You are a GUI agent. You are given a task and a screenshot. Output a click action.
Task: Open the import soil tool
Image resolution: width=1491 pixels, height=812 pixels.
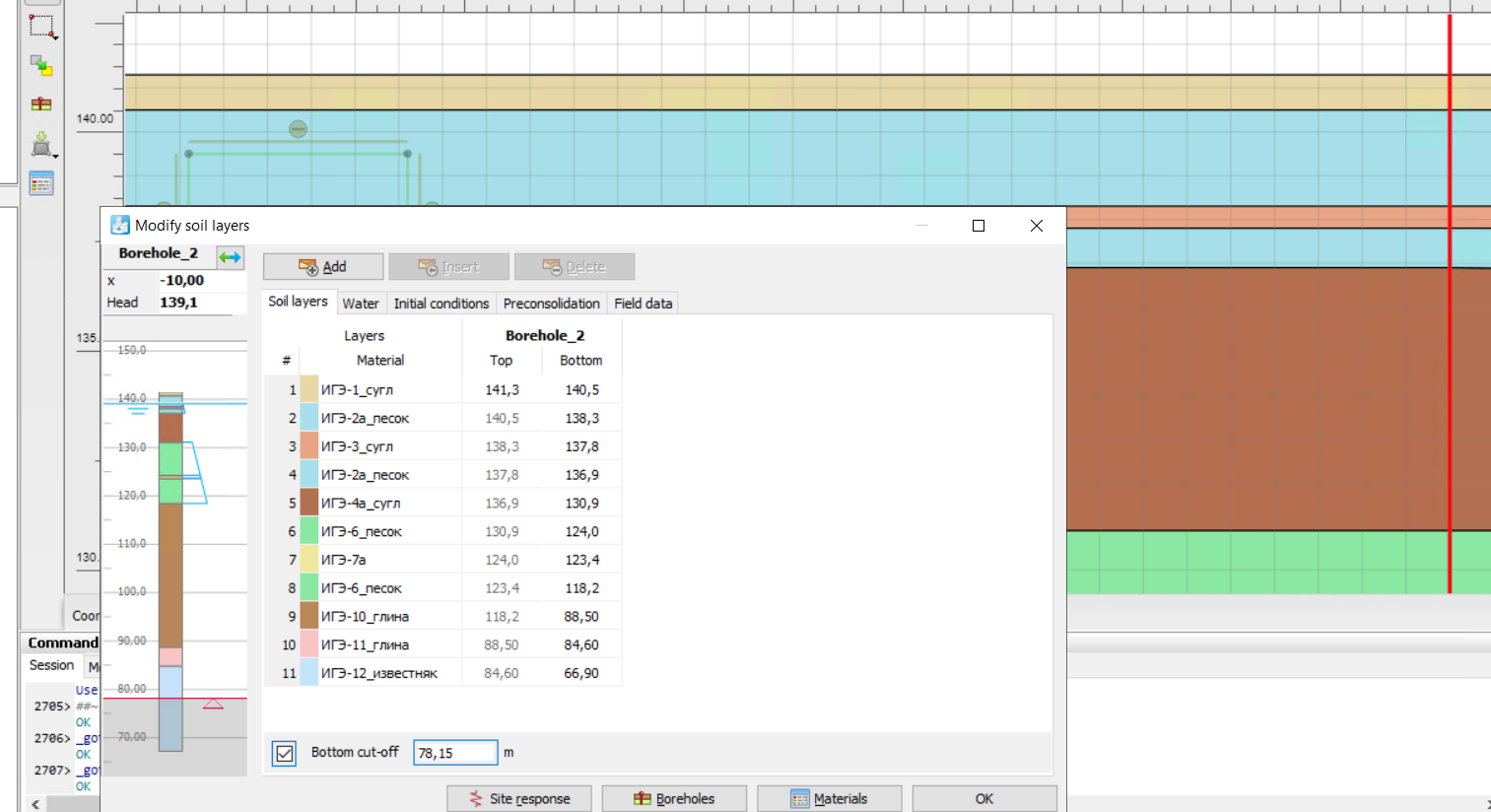pyautogui.click(x=41, y=144)
